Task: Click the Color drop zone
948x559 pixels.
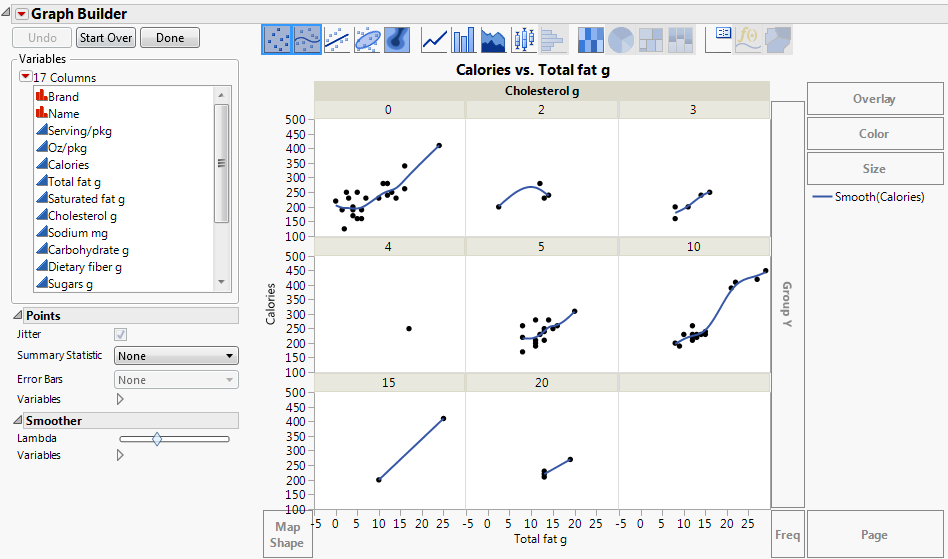Action: (x=874, y=134)
